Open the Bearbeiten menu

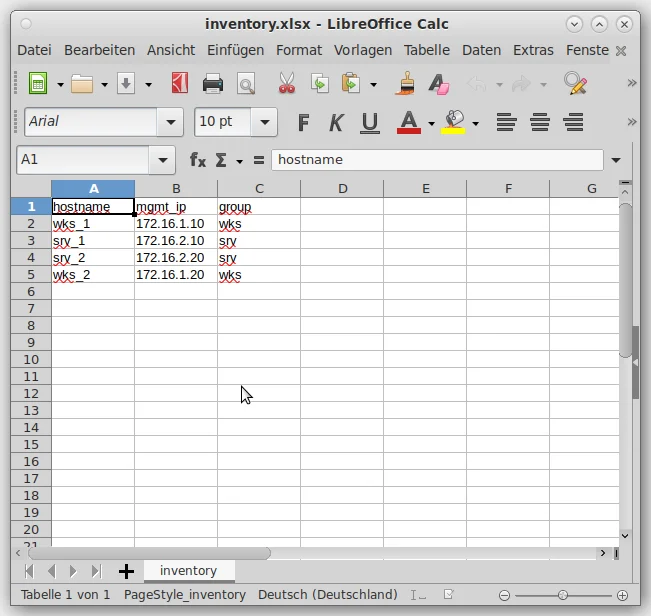(100, 50)
